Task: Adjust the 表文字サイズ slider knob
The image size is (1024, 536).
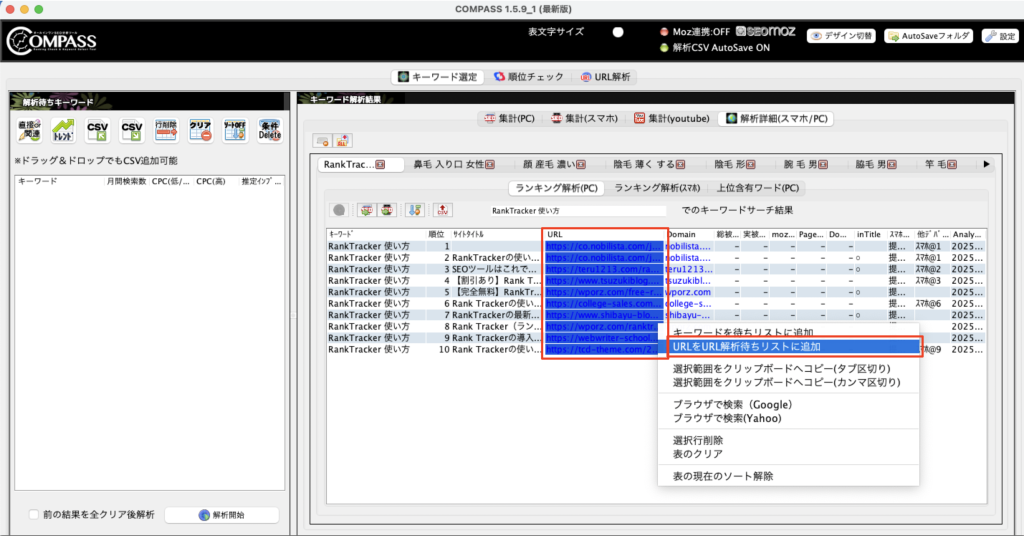Action: click(x=618, y=32)
